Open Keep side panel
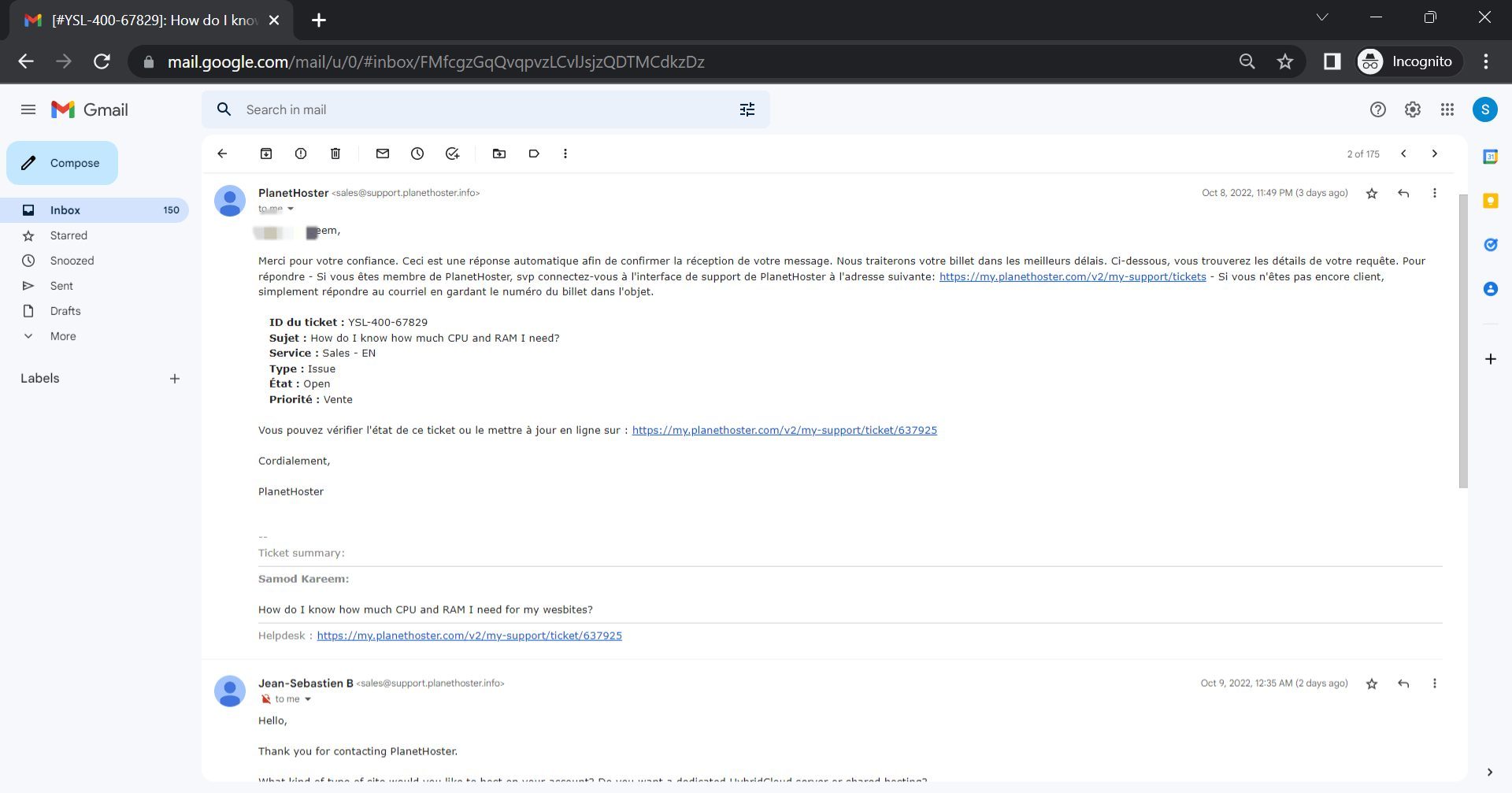The width and height of the screenshot is (1512, 793). 1491,201
